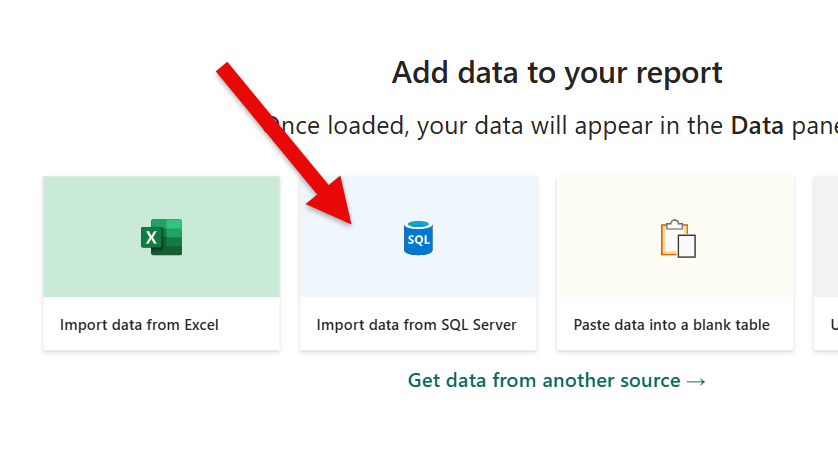This screenshot has height=449, width=838.
Task: Click the blue SQL database icon
Action: [x=418, y=238]
